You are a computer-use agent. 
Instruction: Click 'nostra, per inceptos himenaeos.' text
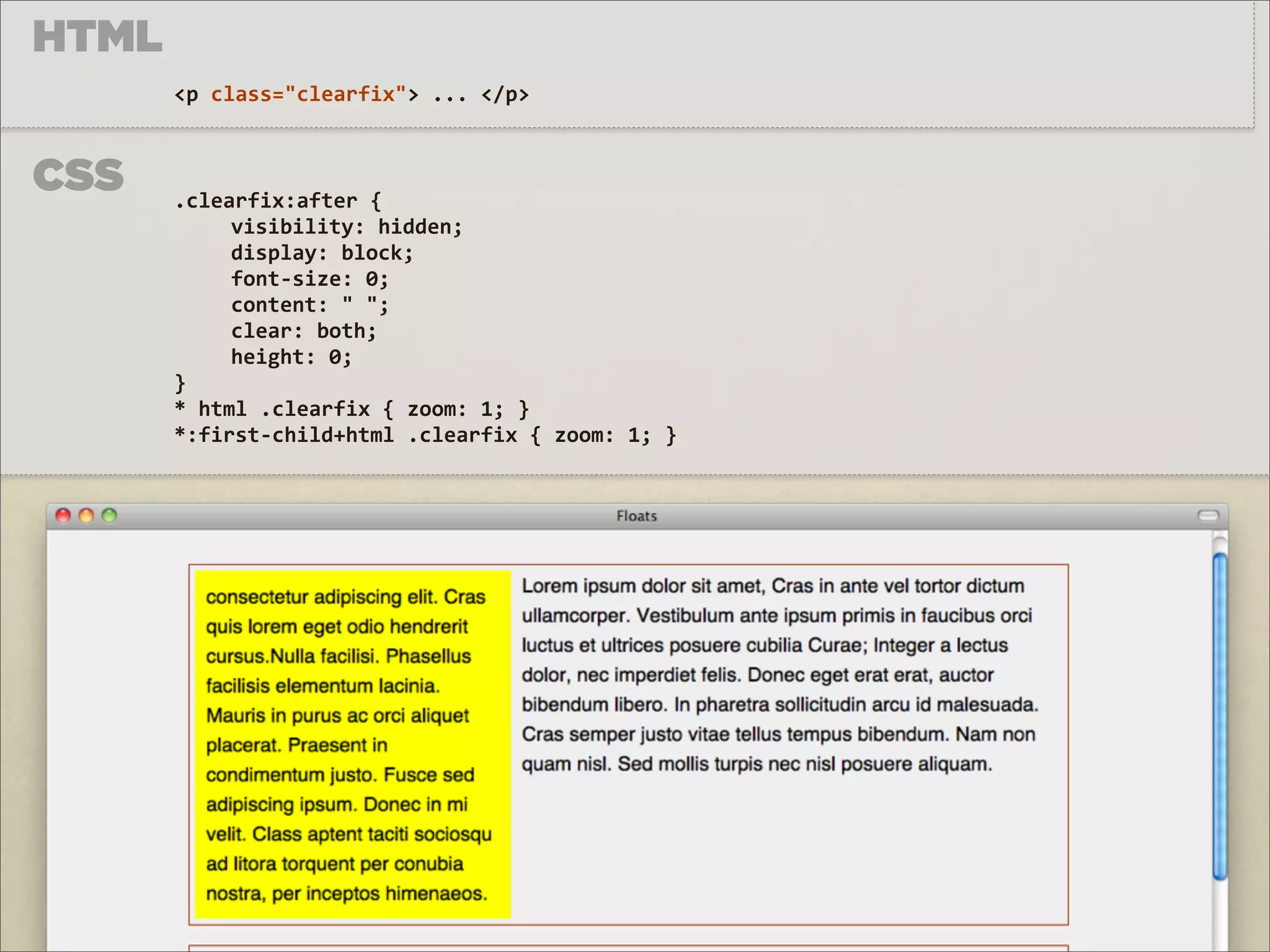[x=347, y=894]
